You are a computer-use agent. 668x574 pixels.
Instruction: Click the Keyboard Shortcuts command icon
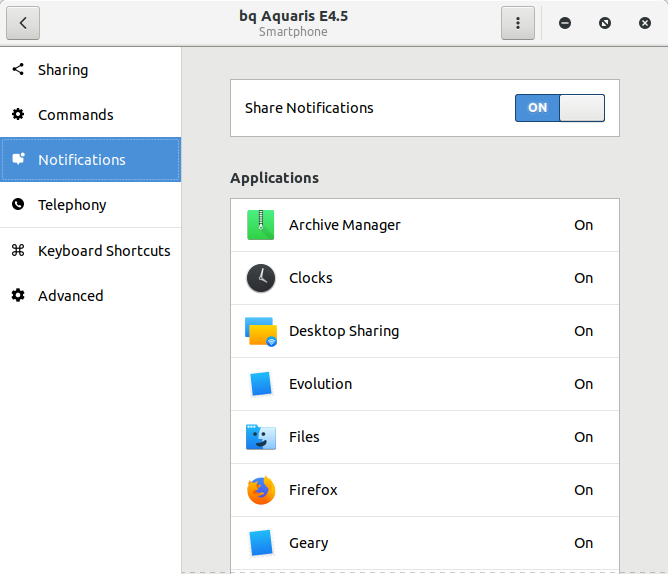18,251
